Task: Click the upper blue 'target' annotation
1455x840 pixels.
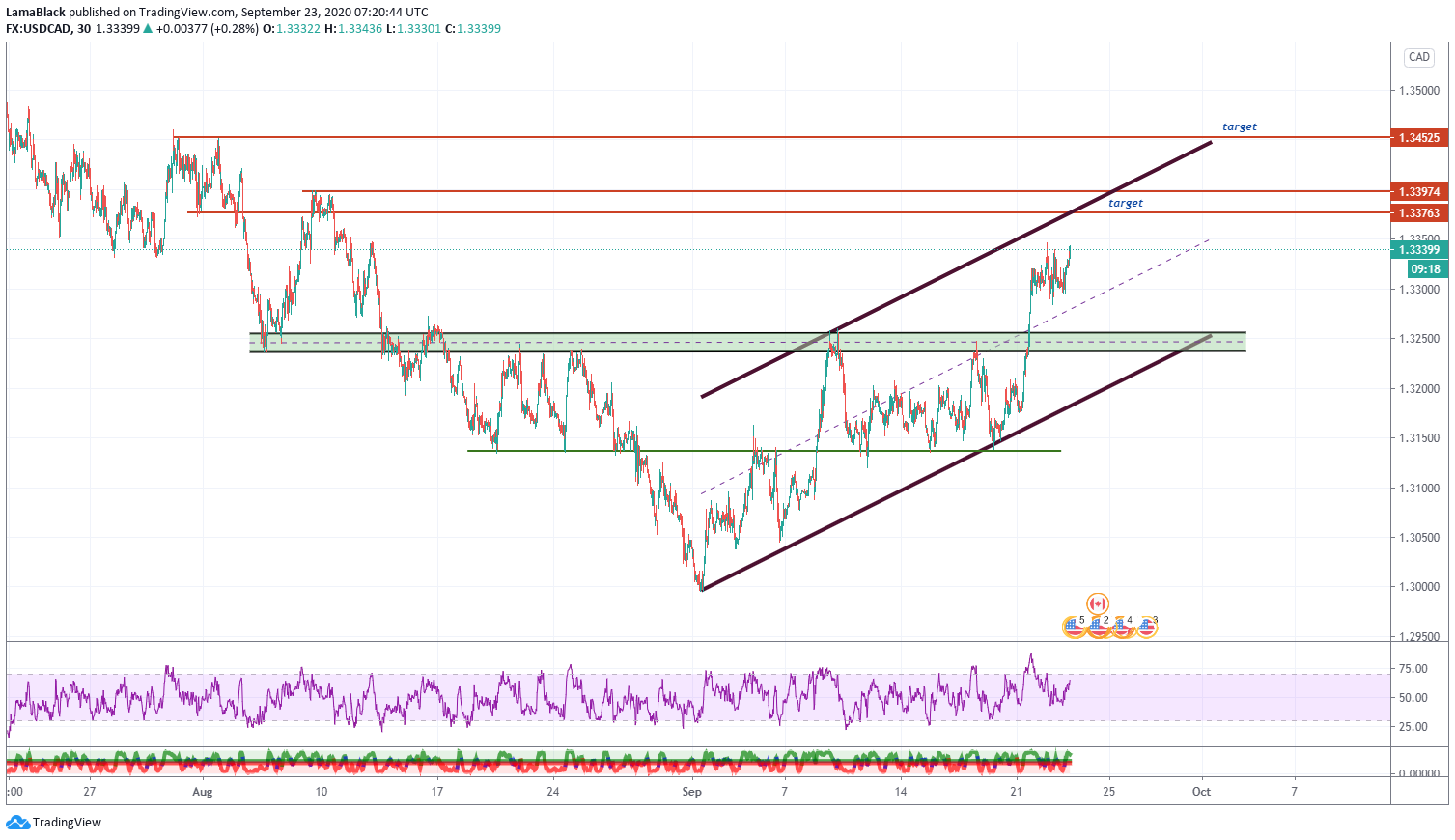Action: [1240, 126]
